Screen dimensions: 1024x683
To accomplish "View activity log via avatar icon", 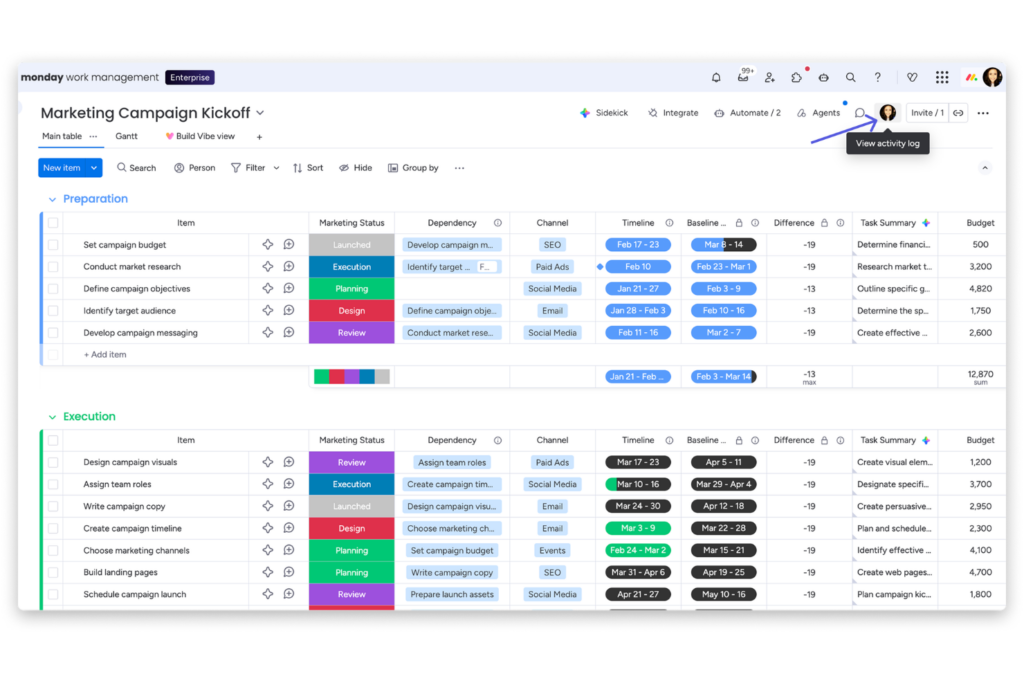I will (x=888, y=113).
